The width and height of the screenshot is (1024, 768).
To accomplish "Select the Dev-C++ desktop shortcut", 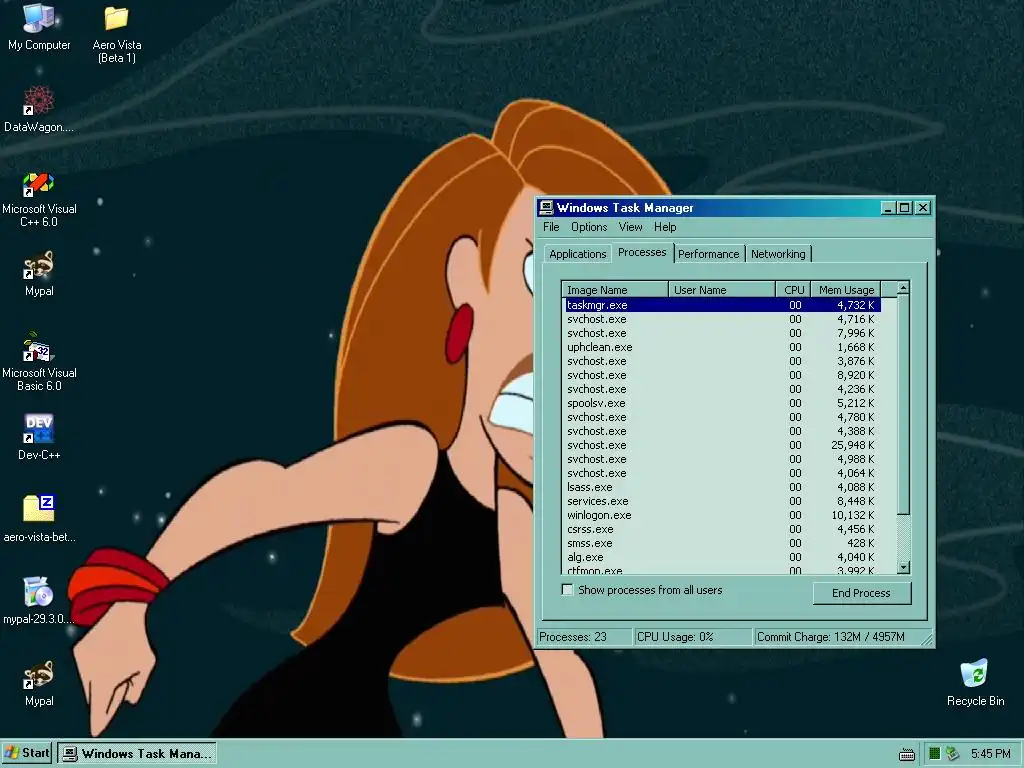I will point(39,437).
